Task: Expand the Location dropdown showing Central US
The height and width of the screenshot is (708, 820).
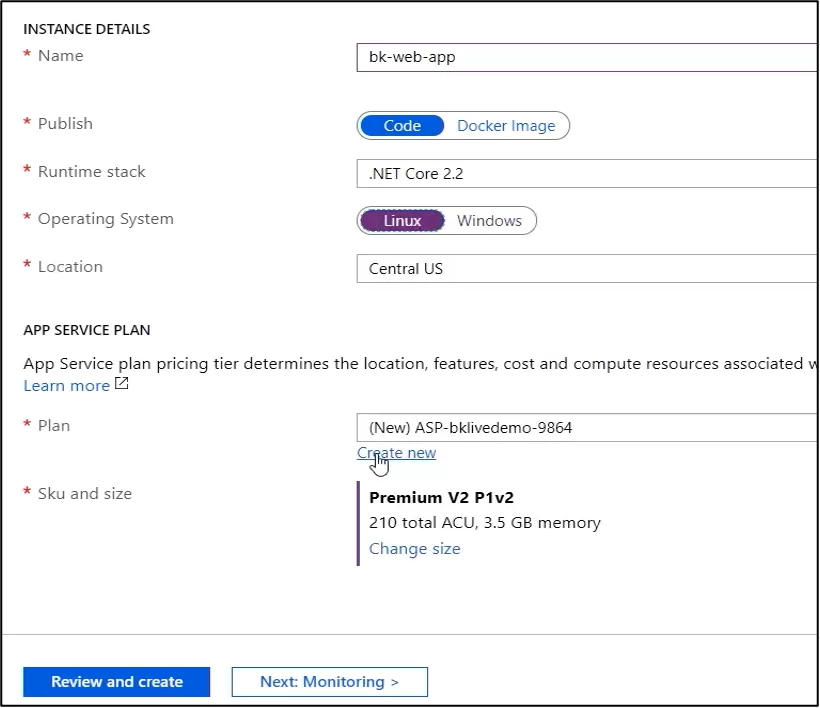Action: 588,269
